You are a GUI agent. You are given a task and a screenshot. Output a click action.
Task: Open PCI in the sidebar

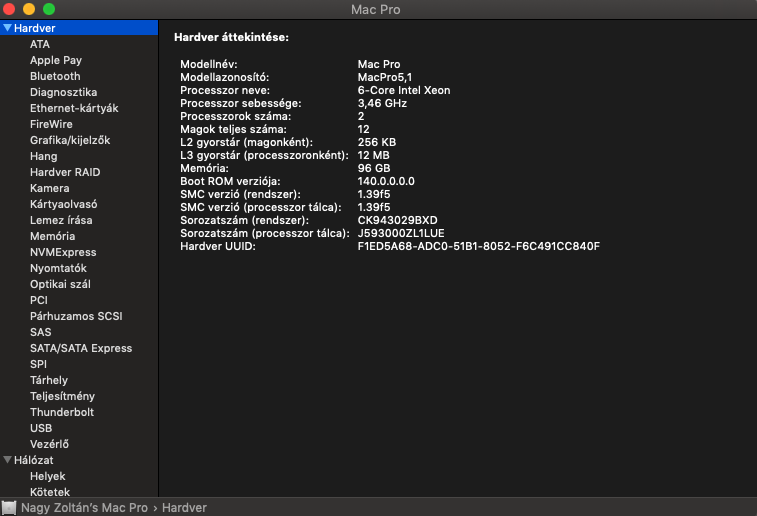tap(39, 300)
